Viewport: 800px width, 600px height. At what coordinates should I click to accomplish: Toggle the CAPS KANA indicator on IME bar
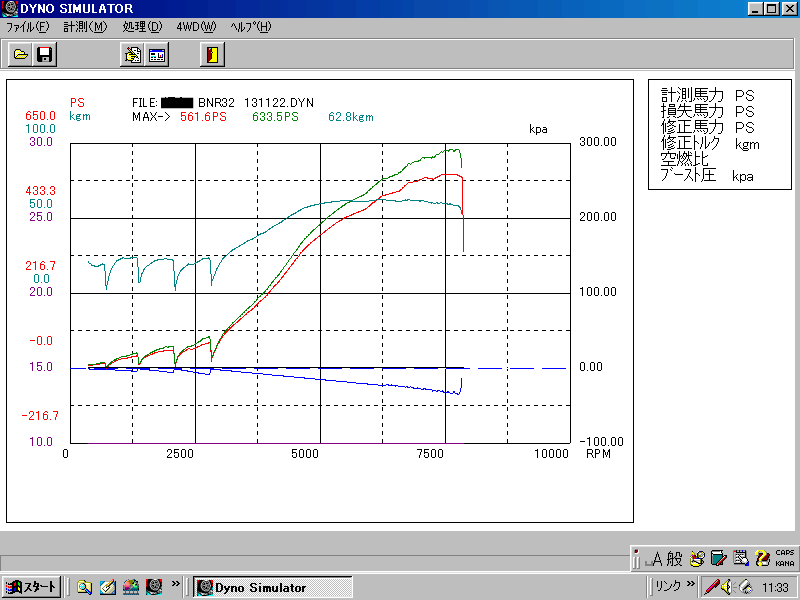click(786, 558)
